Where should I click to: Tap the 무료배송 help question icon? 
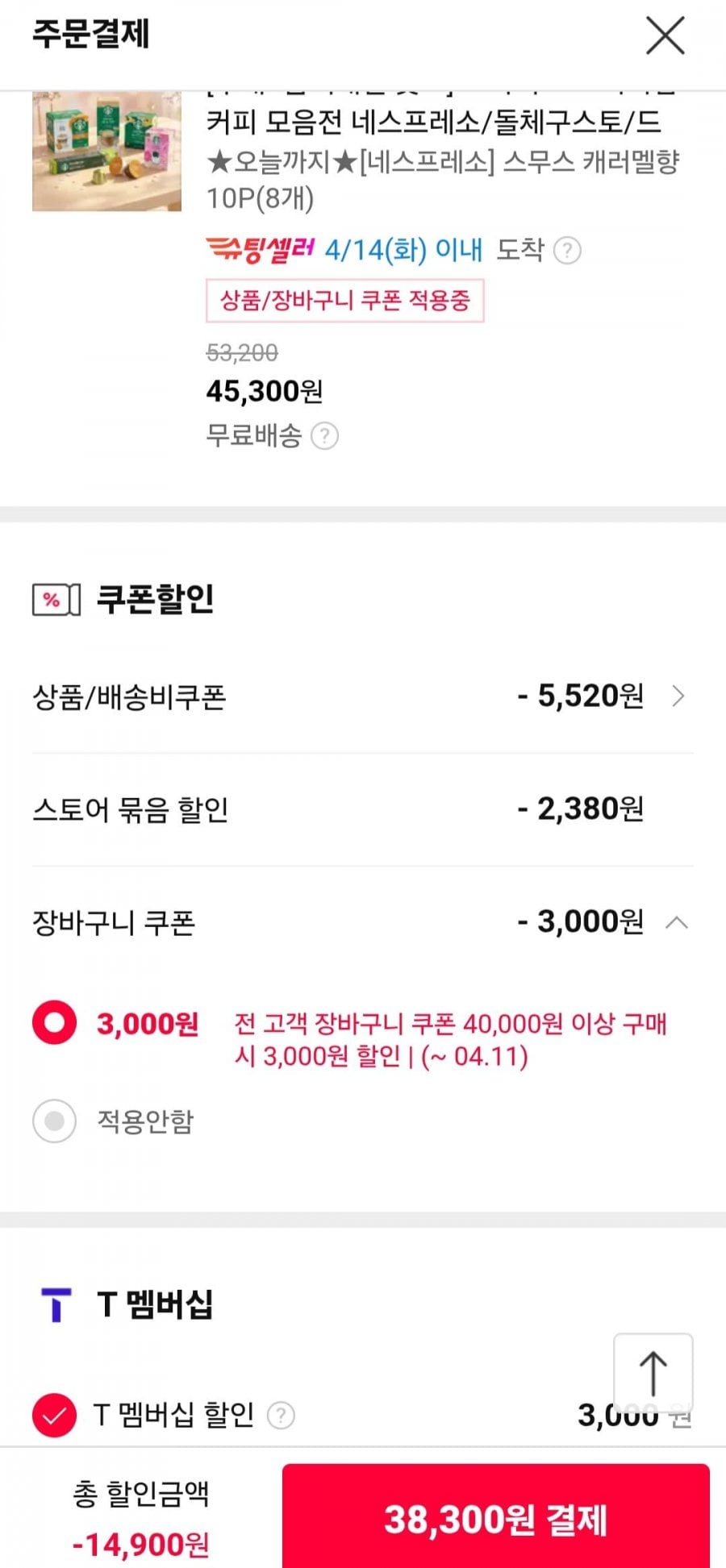324,436
